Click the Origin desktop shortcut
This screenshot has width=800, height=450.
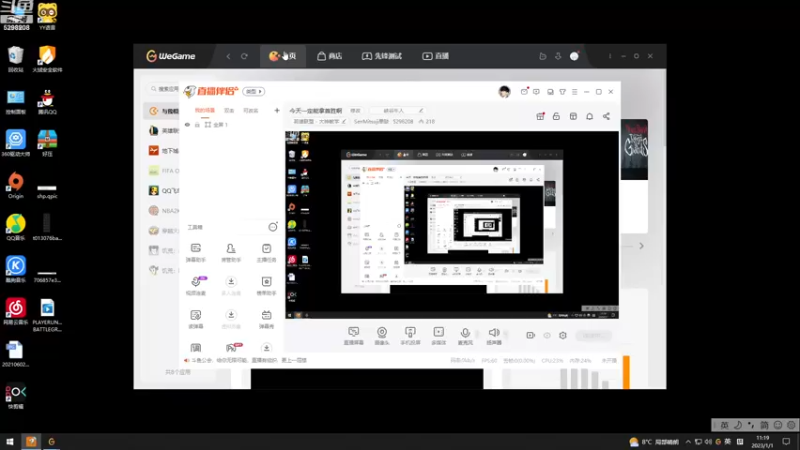15,186
